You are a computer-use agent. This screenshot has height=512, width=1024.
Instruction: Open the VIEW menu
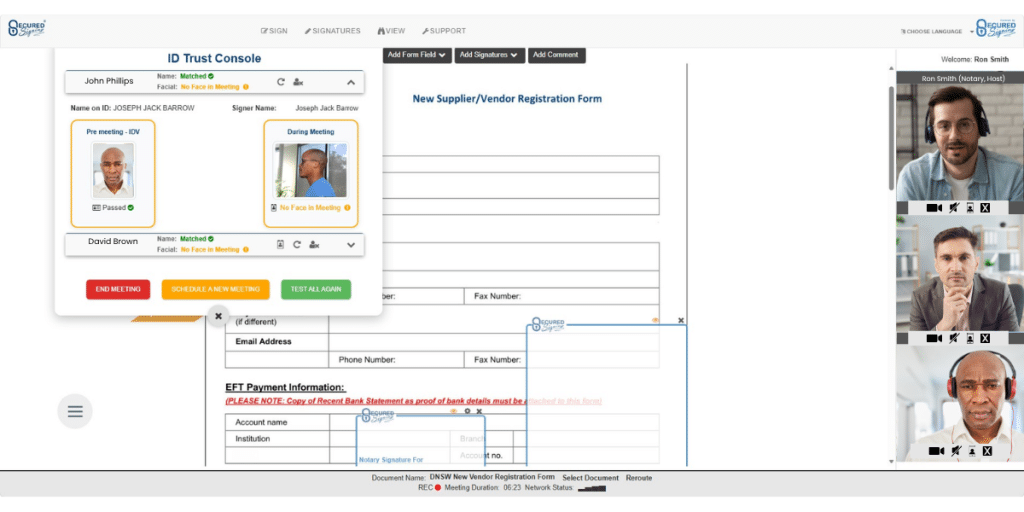[391, 31]
